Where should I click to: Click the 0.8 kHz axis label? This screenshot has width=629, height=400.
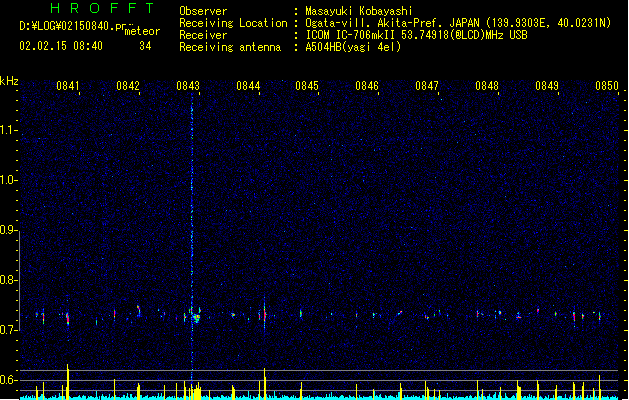point(8,280)
